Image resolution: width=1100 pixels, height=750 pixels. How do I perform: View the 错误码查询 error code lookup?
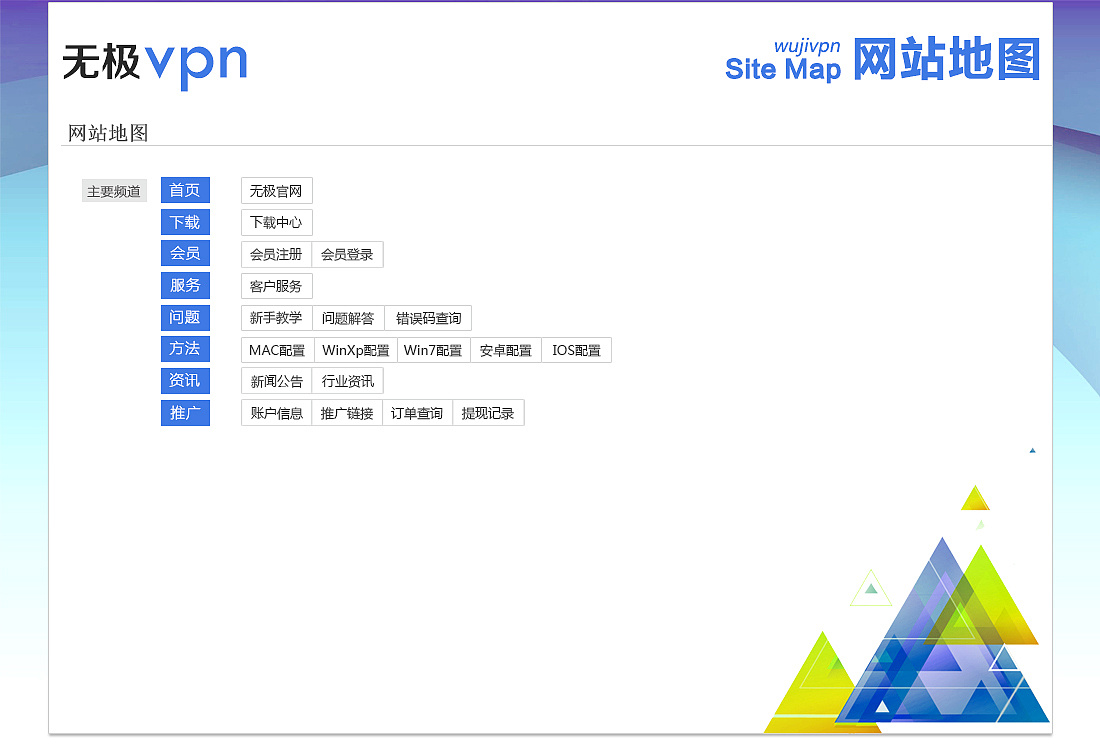coord(428,317)
